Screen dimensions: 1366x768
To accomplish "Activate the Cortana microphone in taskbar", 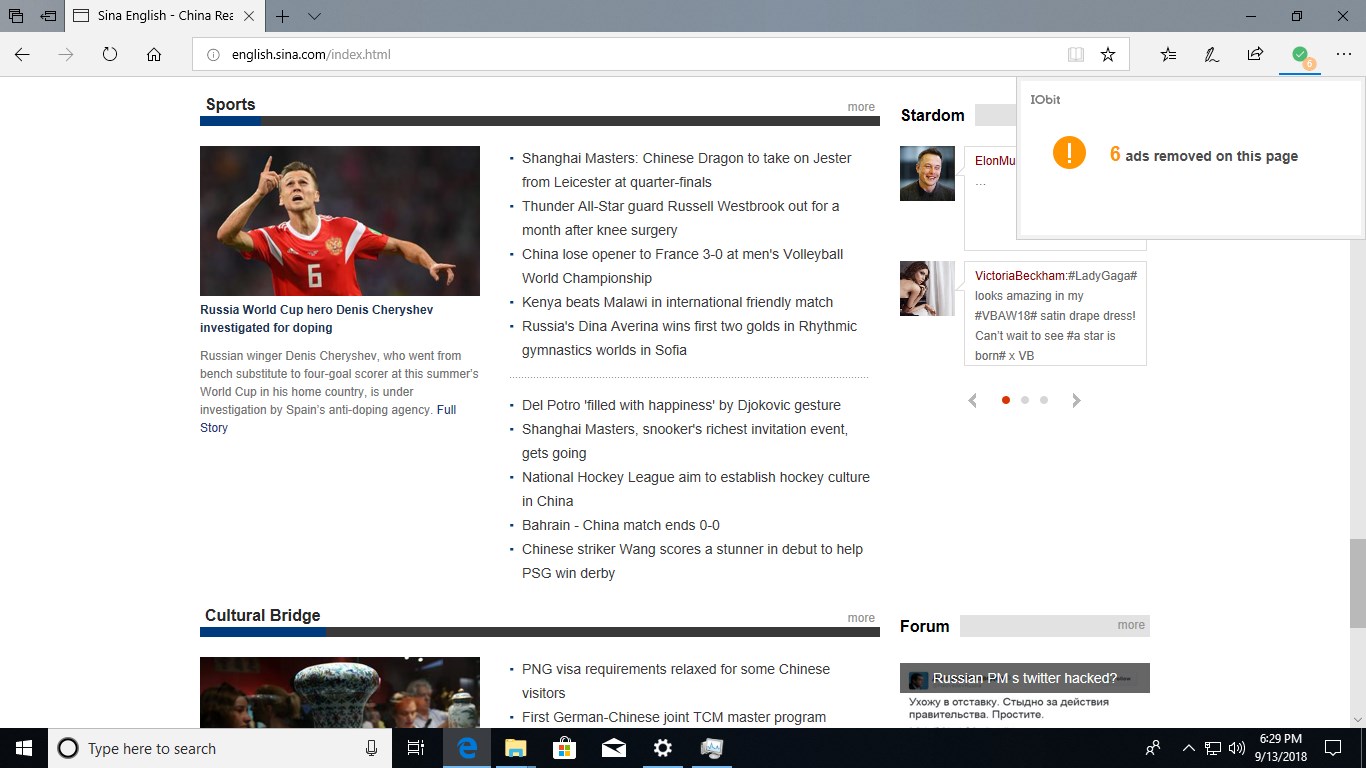I will (x=371, y=748).
